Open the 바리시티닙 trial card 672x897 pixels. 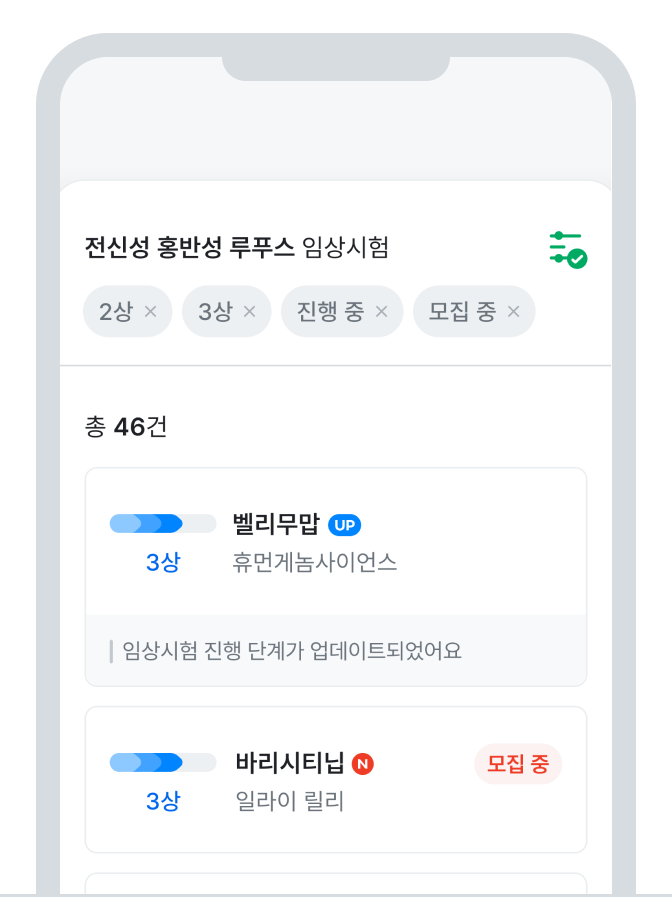(336, 779)
